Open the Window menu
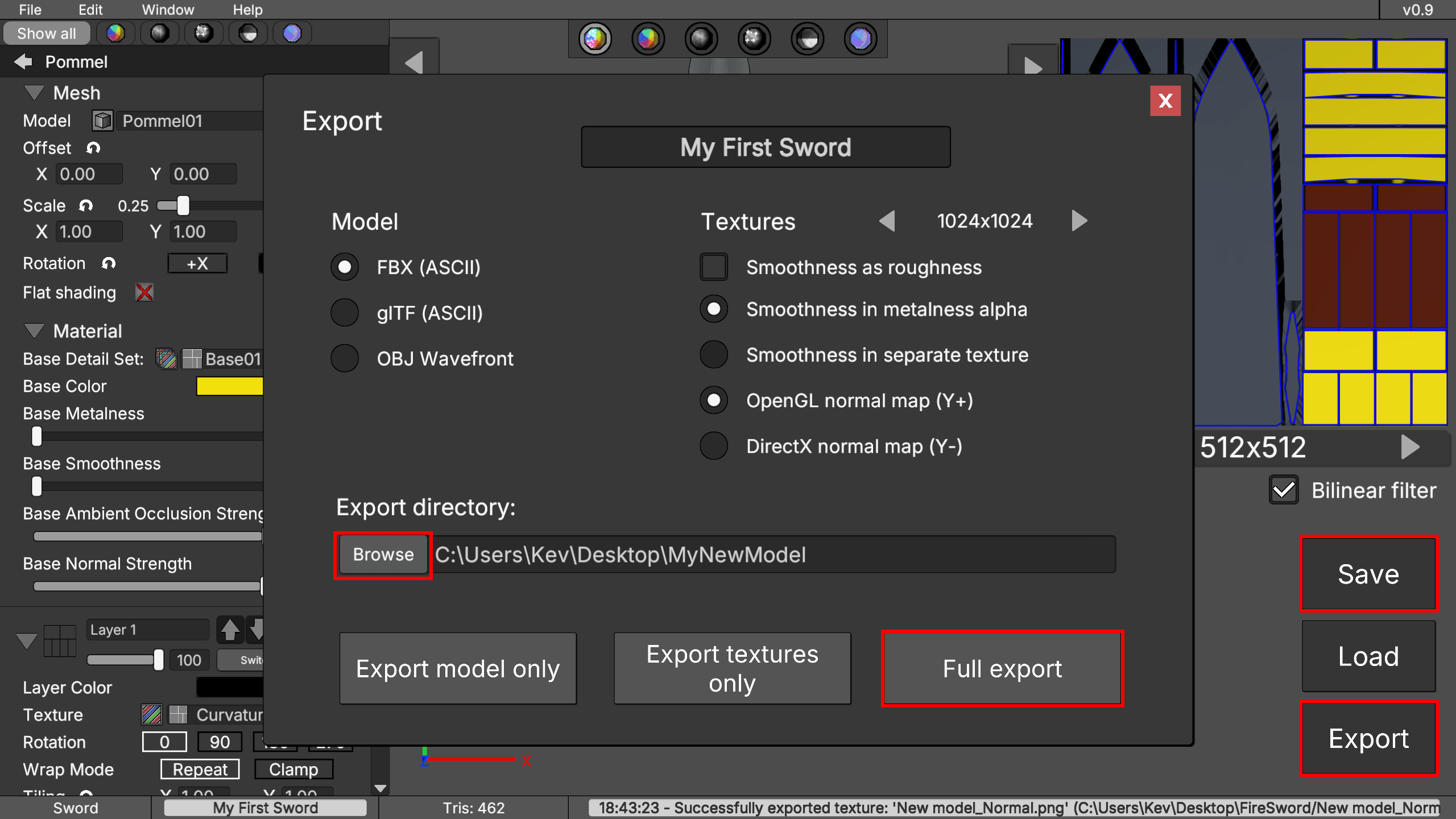Screen dimensions: 1456x819 168,10
